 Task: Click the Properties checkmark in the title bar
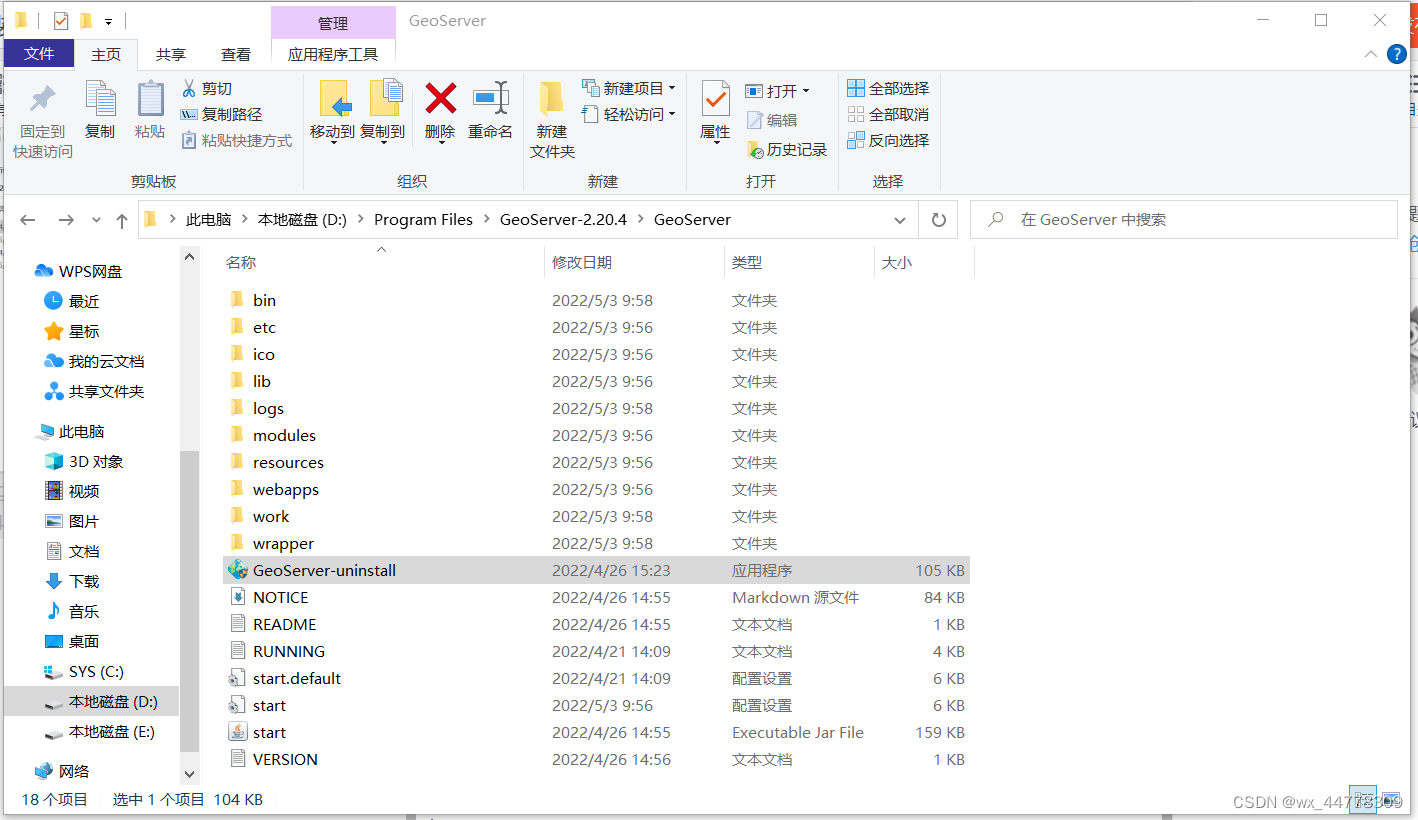pyautogui.click(x=61, y=20)
